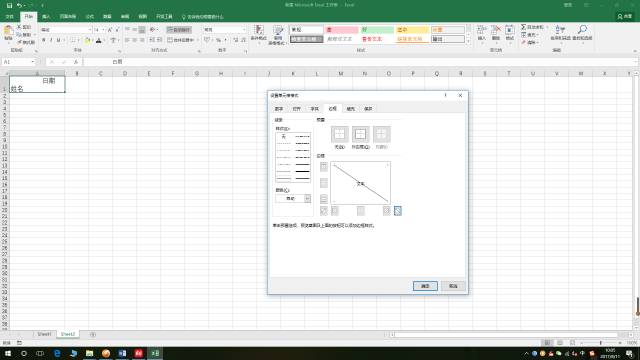This screenshot has width=640, height=360.
Task: Click the Conditional Formatting icon
Action: click(x=259, y=30)
